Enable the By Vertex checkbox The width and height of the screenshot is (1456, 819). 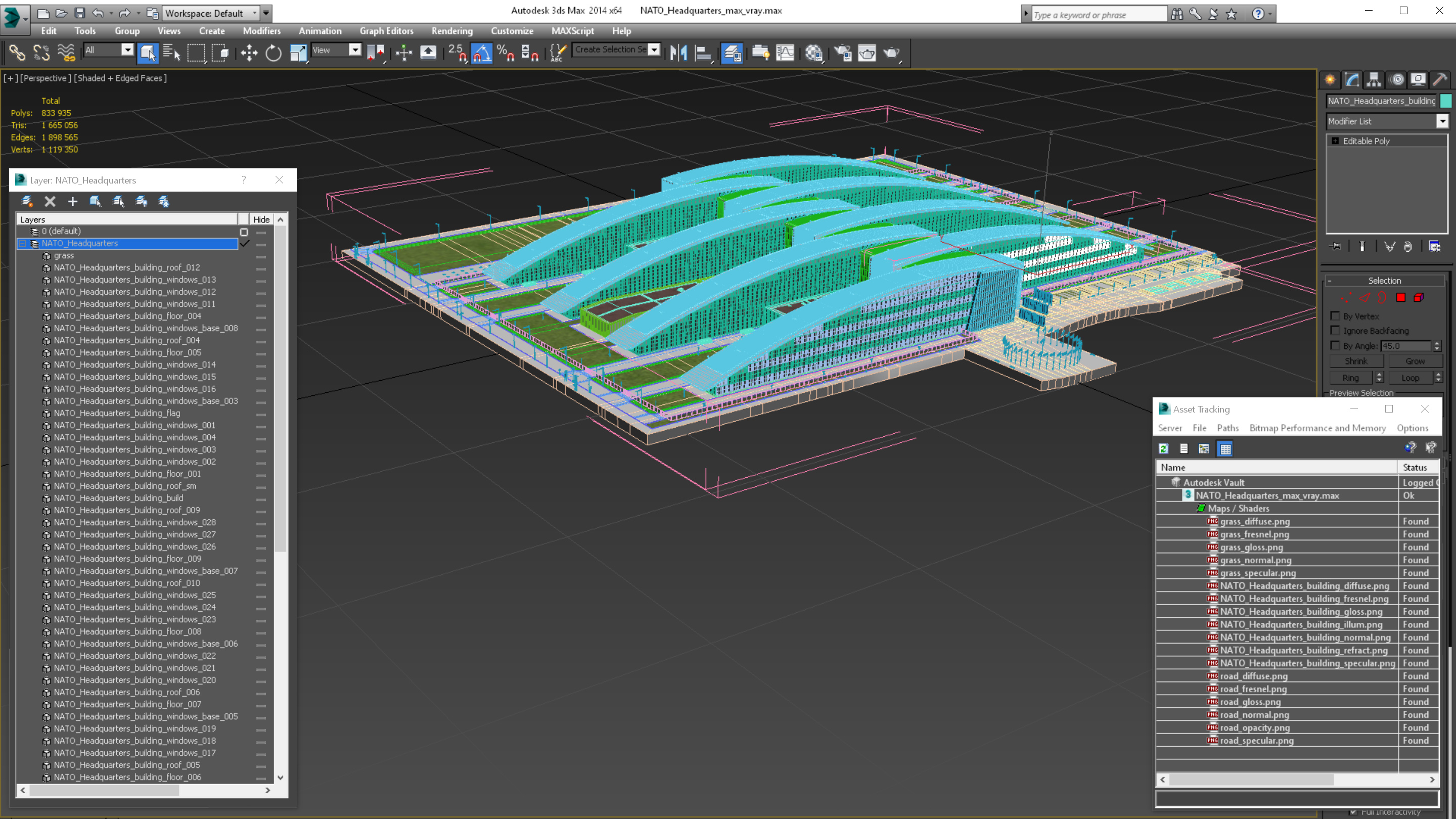click(1335, 316)
